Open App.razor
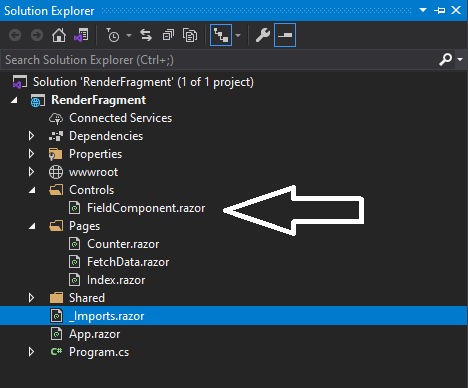The width and height of the screenshot is (468, 388). [94, 334]
